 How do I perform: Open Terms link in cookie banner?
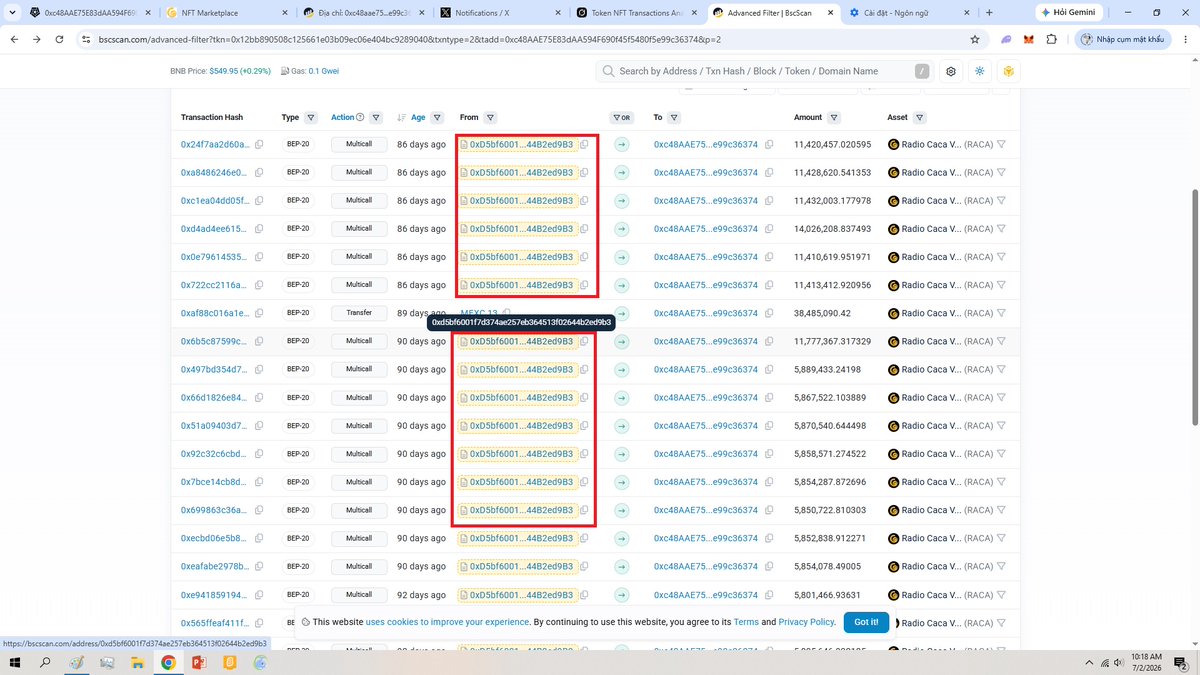[x=746, y=622]
